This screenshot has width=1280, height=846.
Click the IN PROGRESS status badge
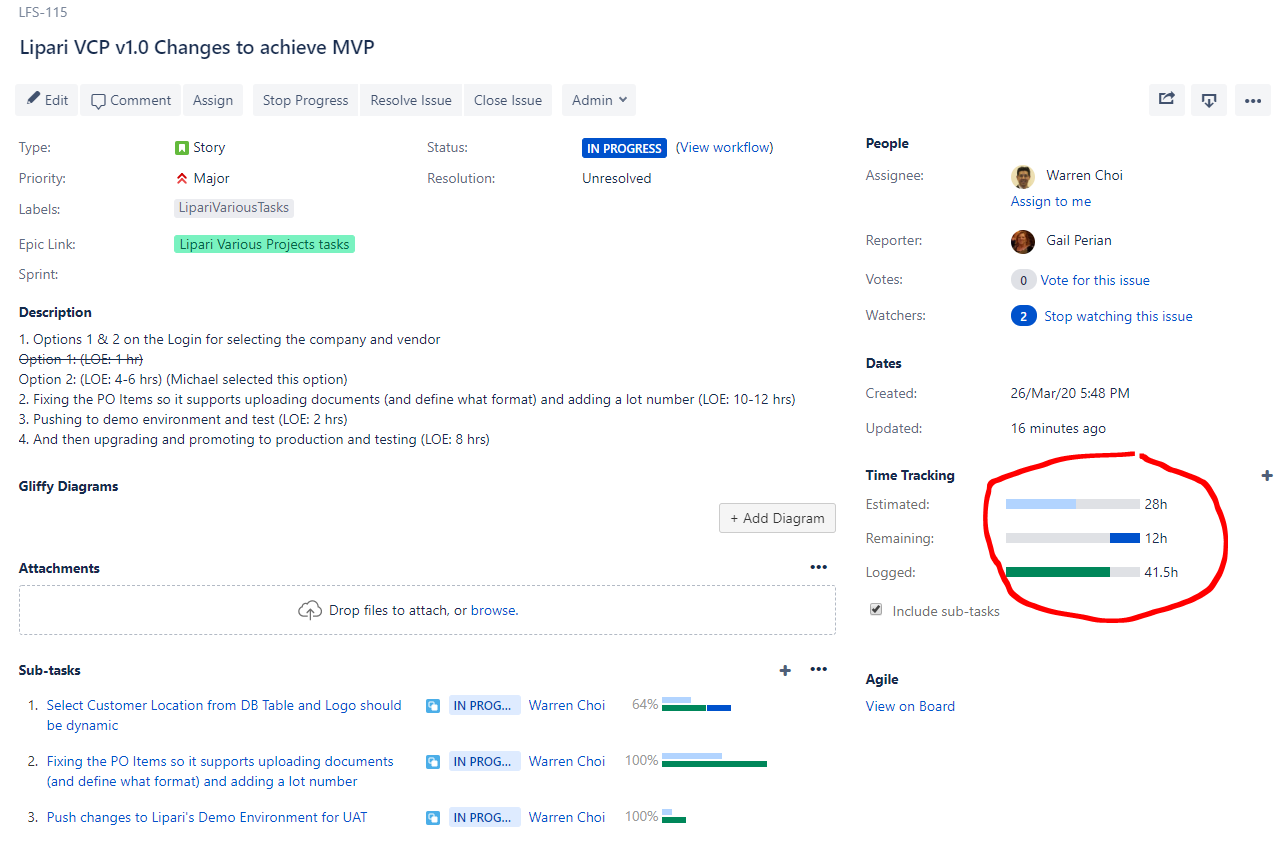coord(624,148)
